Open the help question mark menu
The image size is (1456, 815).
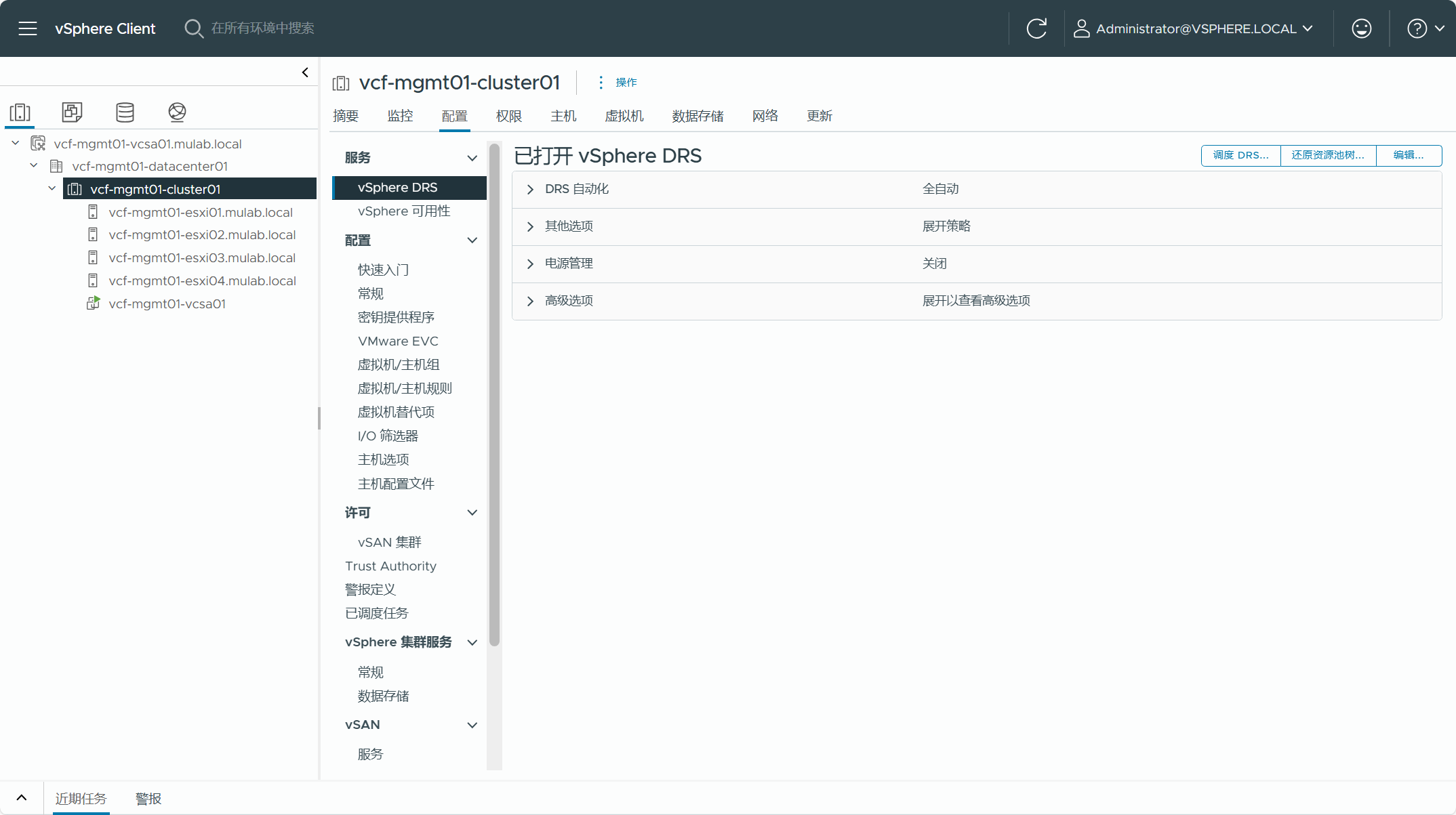click(1417, 28)
